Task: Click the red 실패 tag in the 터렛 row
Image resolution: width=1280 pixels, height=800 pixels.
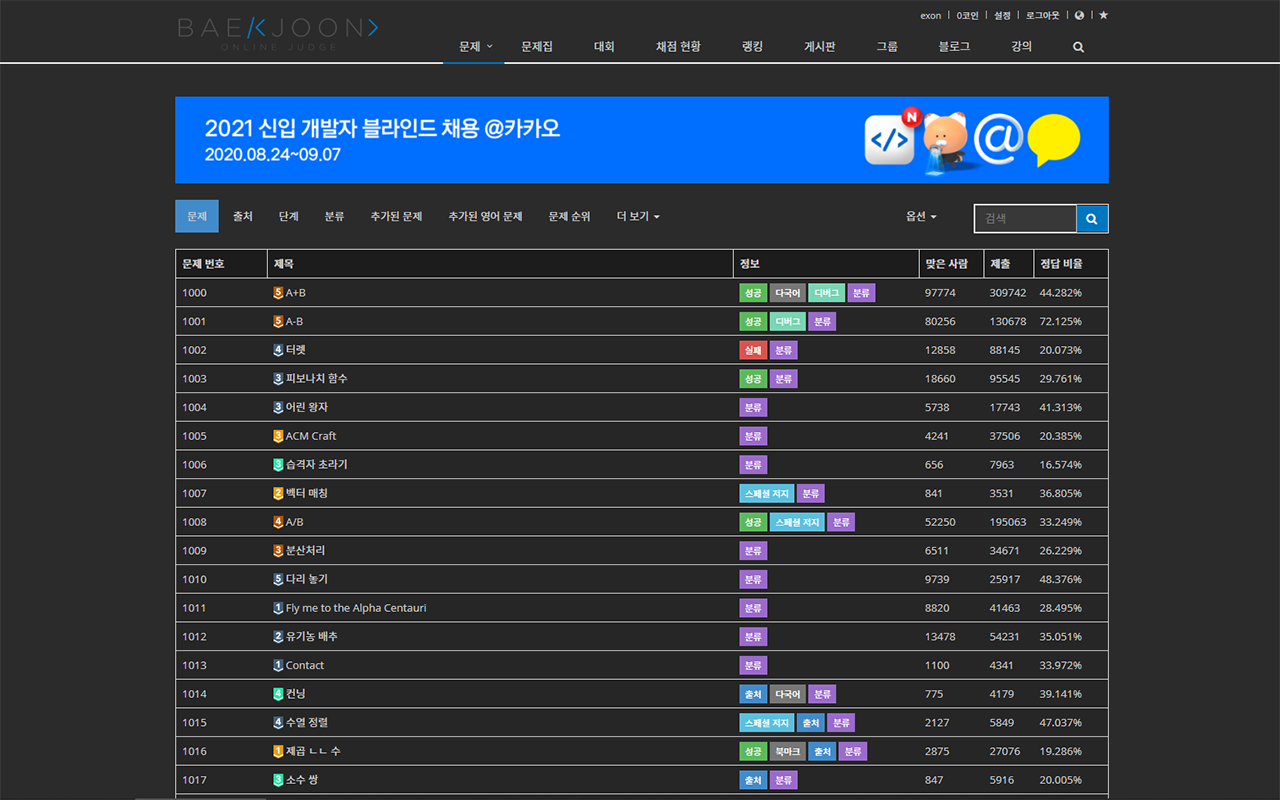Action: (753, 351)
